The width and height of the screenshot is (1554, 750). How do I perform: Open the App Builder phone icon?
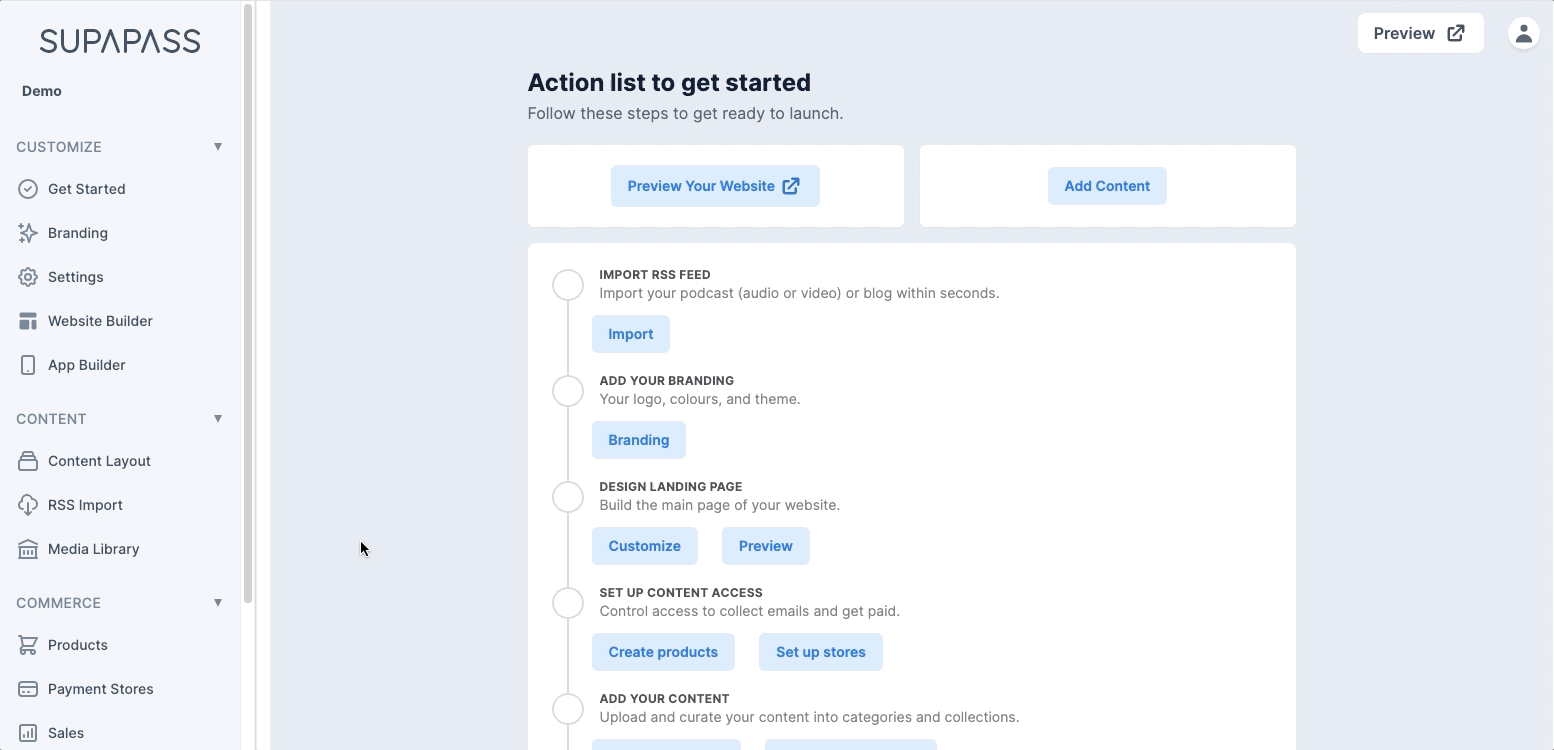click(x=28, y=365)
